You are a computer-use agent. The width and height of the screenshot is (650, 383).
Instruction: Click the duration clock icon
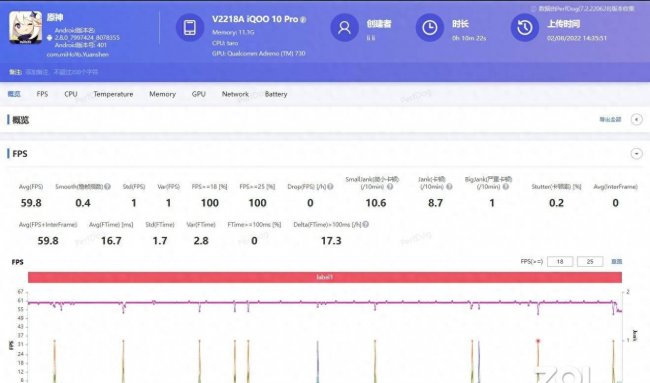pyautogui.click(x=429, y=28)
